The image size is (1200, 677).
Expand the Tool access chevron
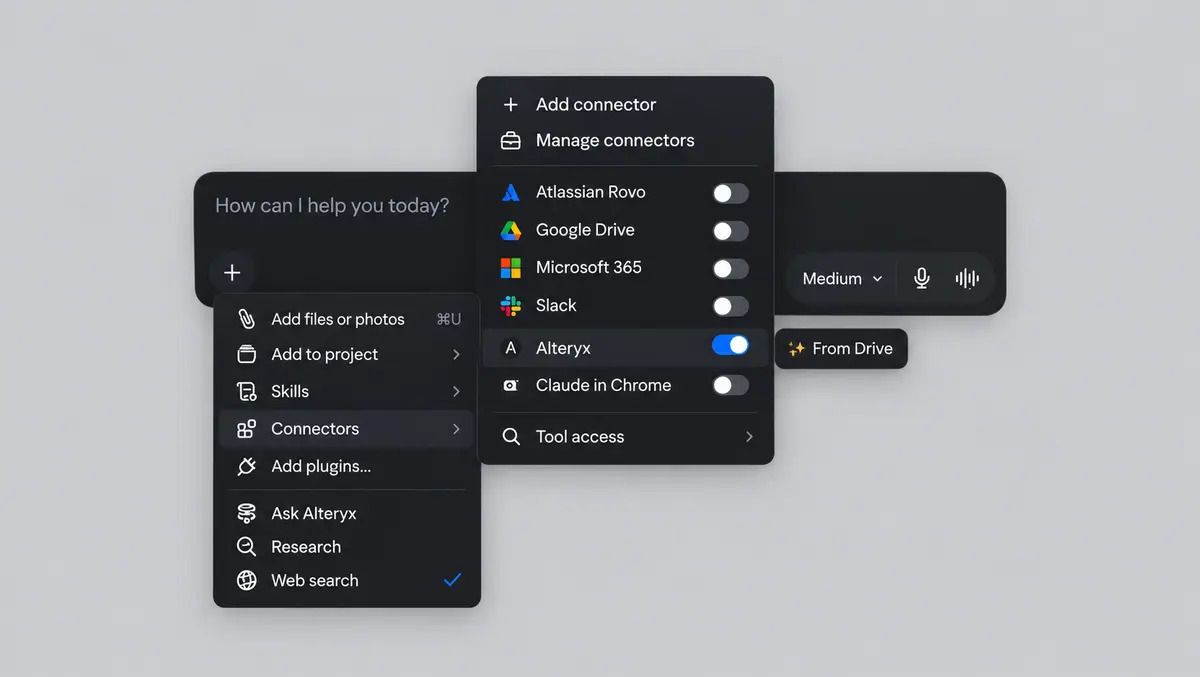coord(749,437)
